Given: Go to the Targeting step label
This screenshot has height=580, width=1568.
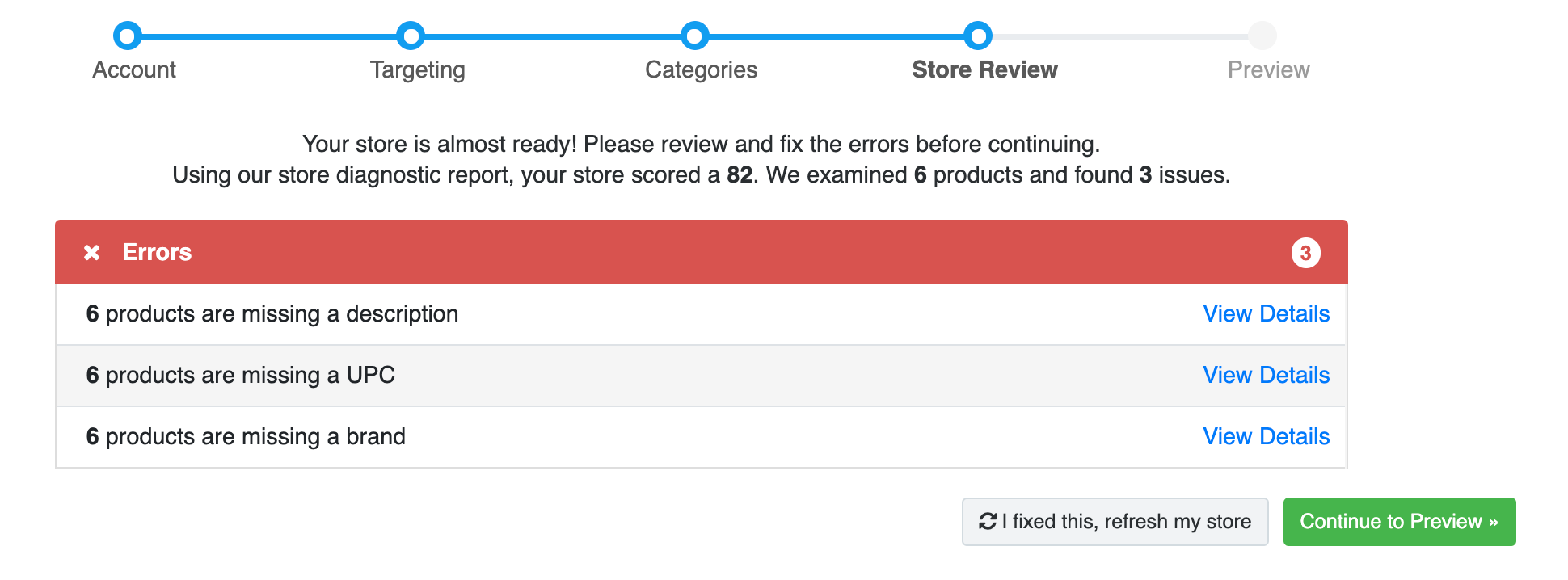Looking at the screenshot, I should 417,70.
